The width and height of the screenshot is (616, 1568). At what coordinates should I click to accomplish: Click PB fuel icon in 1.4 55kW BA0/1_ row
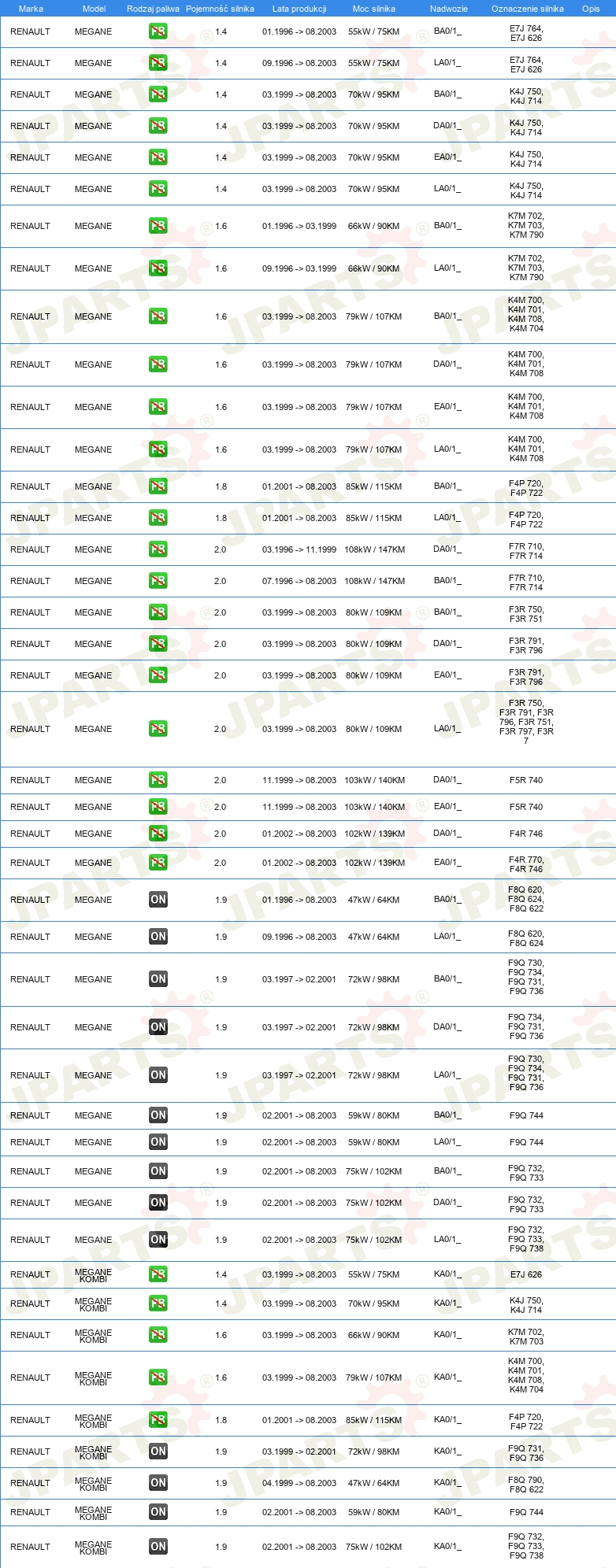click(x=158, y=31)
